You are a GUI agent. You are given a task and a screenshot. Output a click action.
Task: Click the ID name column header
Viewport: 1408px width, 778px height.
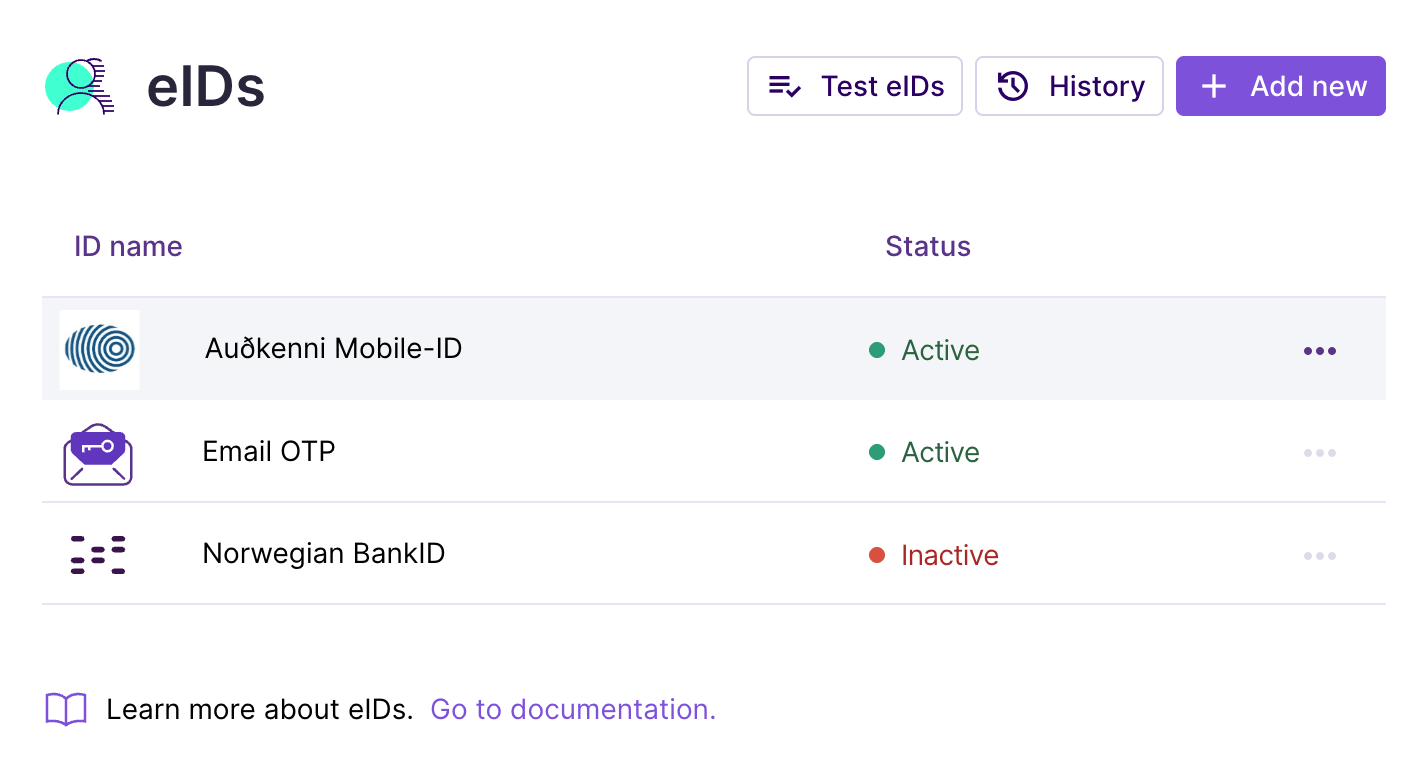point(128,247)
